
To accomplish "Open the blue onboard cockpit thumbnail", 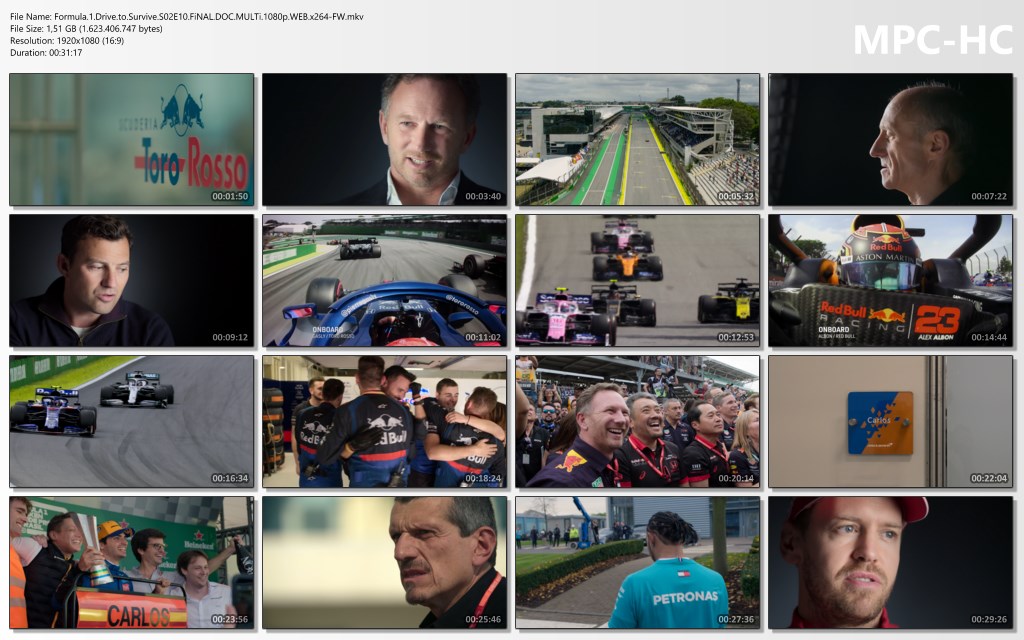I will coord(384,280).
